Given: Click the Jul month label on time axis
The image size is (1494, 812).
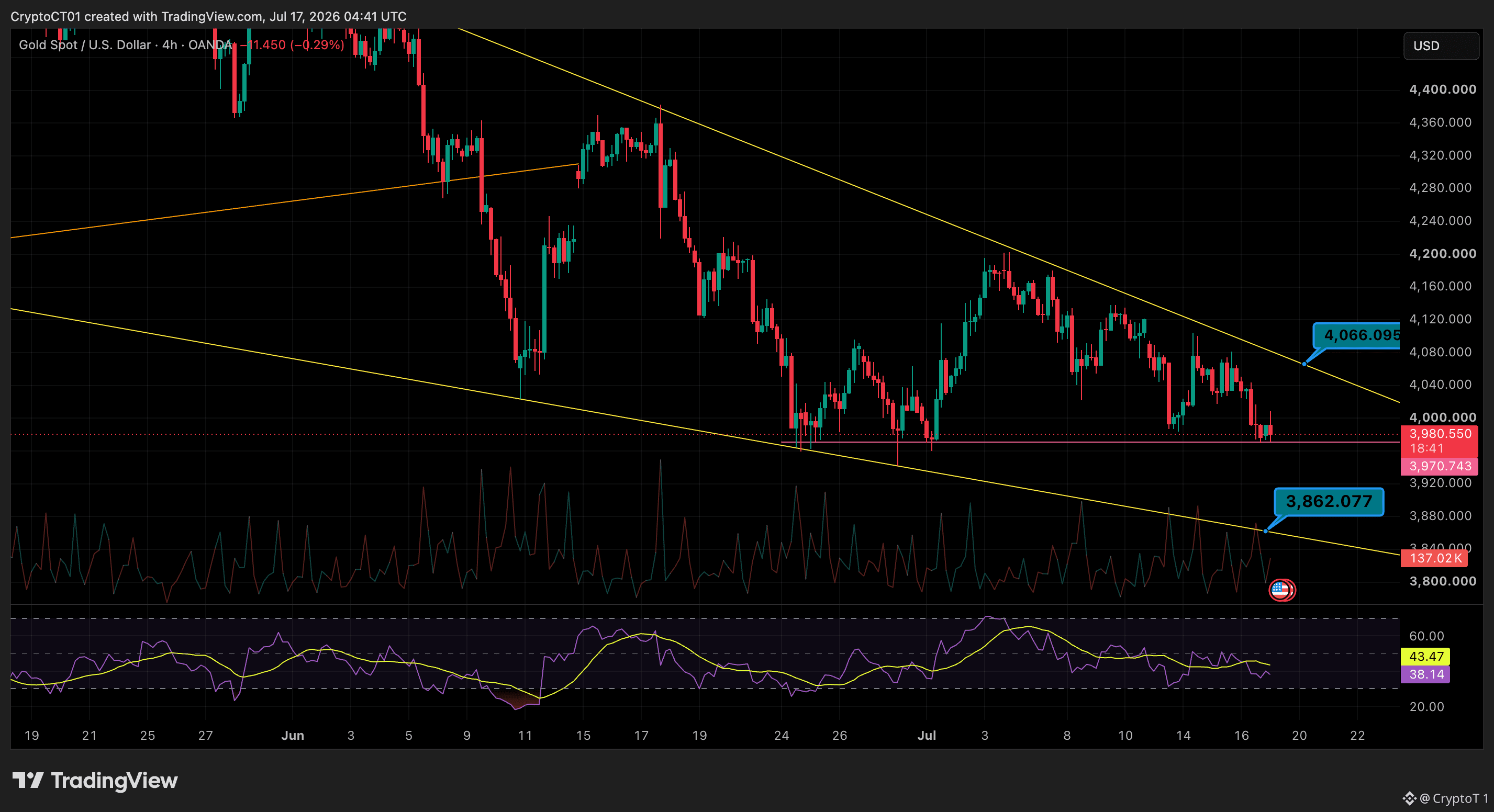Looking at the screenshot, I should 927,736.
